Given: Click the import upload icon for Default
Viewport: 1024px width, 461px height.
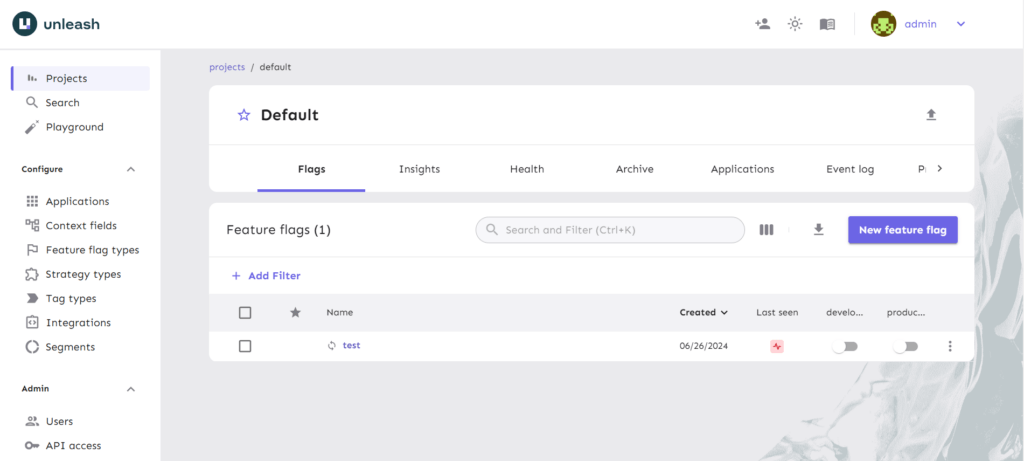Looking at the screenshot, I should (x=931, y=115).
